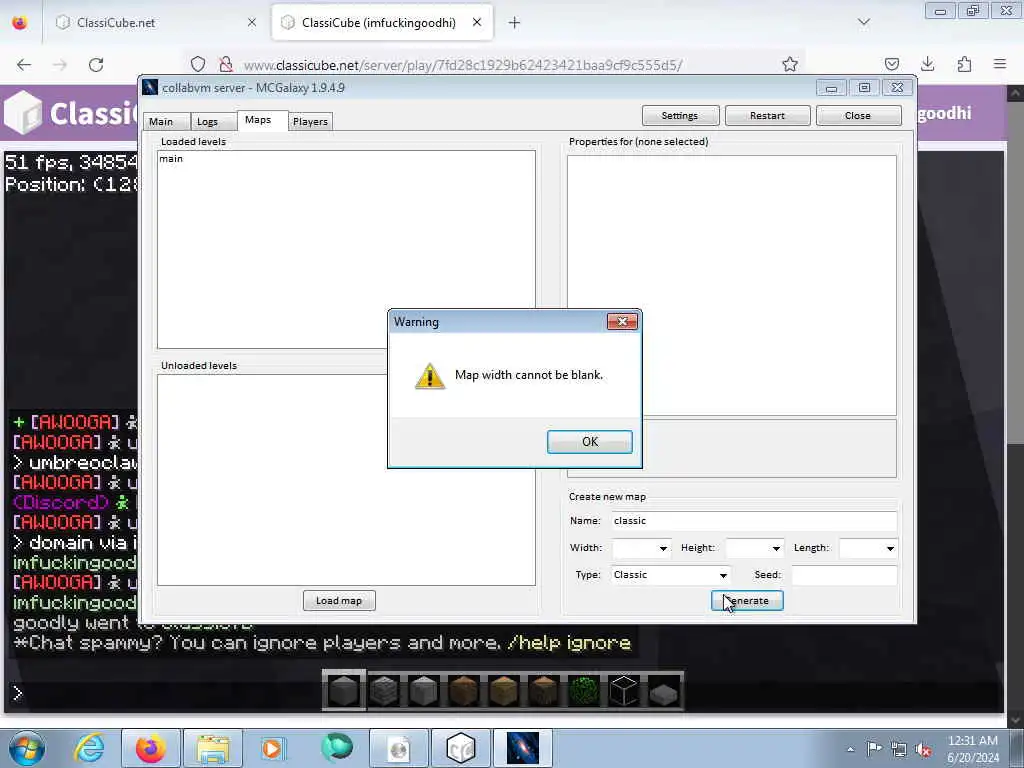This screenshot has height=768, width=1024.
Task: Close the ClassiCube (imfuckingoodhi) tab
Action: click(477, 23)
